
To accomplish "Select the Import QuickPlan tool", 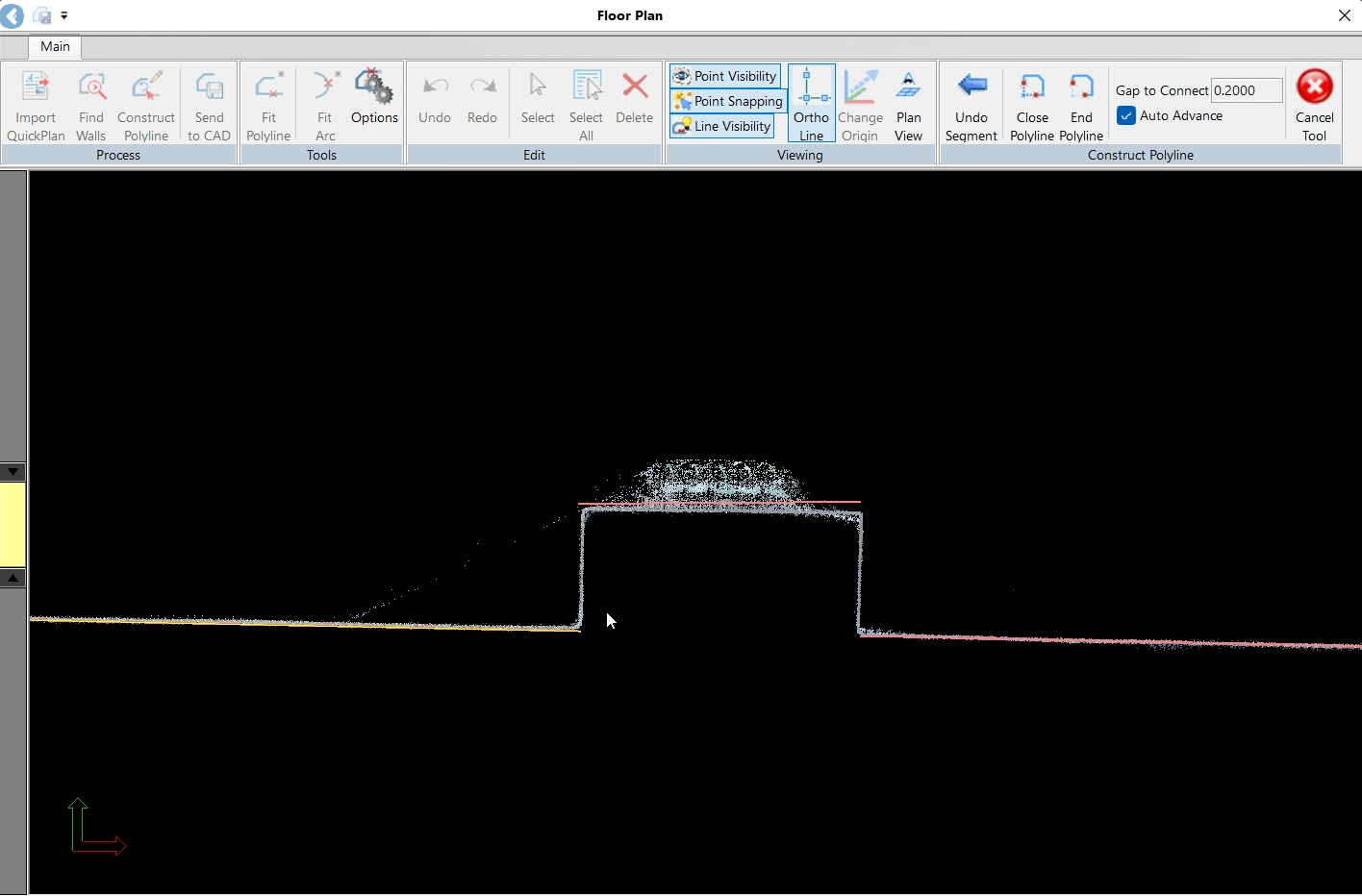I will [36, 104].
